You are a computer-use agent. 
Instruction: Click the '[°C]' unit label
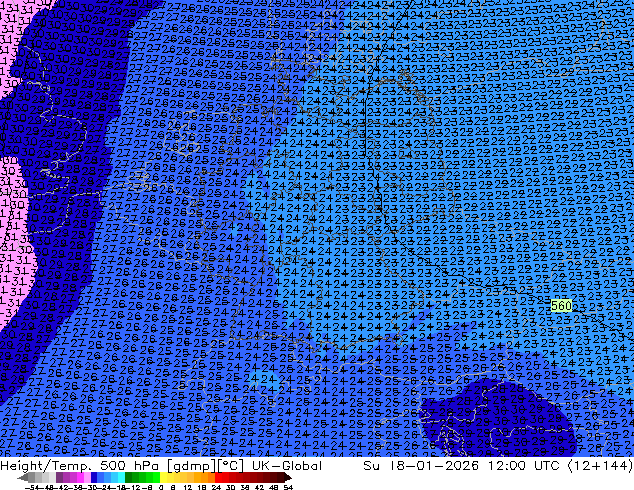(230, 466)
